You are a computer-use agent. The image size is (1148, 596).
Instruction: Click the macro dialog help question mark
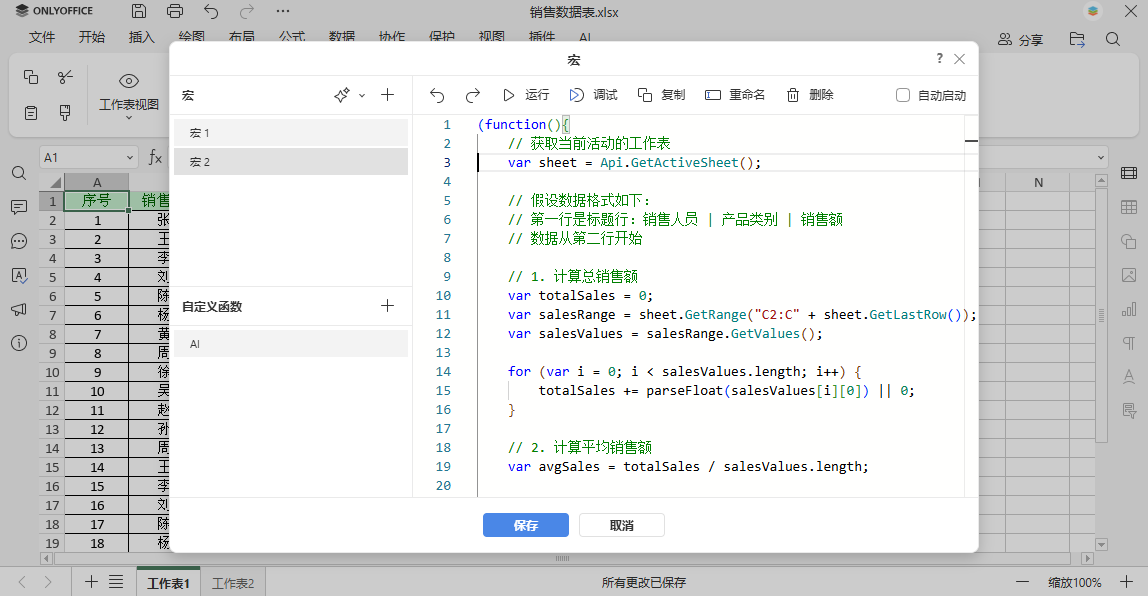939,59
